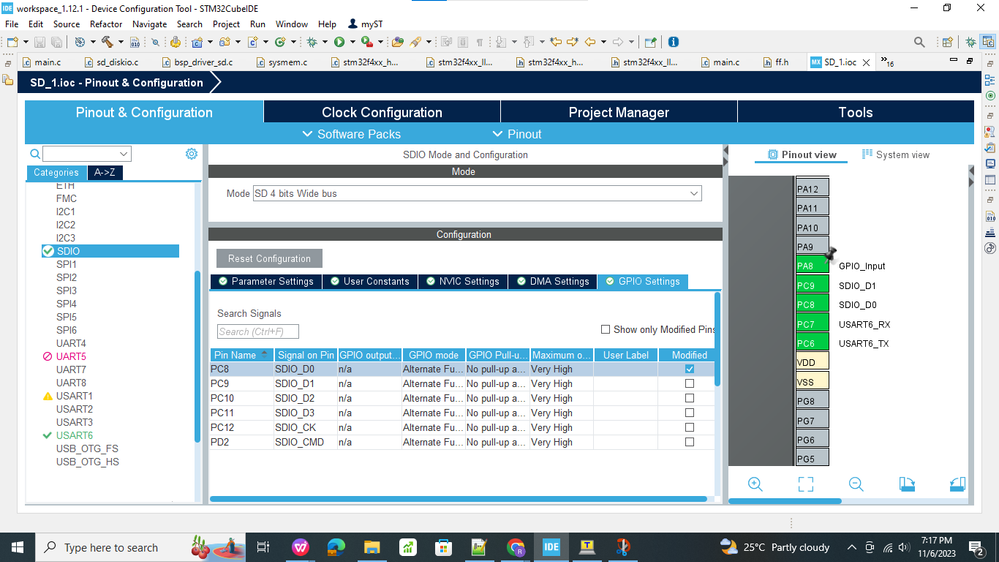Screen dimensions: 999x562
Task: Click the Build hammer icon
Action: click(107, 42)
